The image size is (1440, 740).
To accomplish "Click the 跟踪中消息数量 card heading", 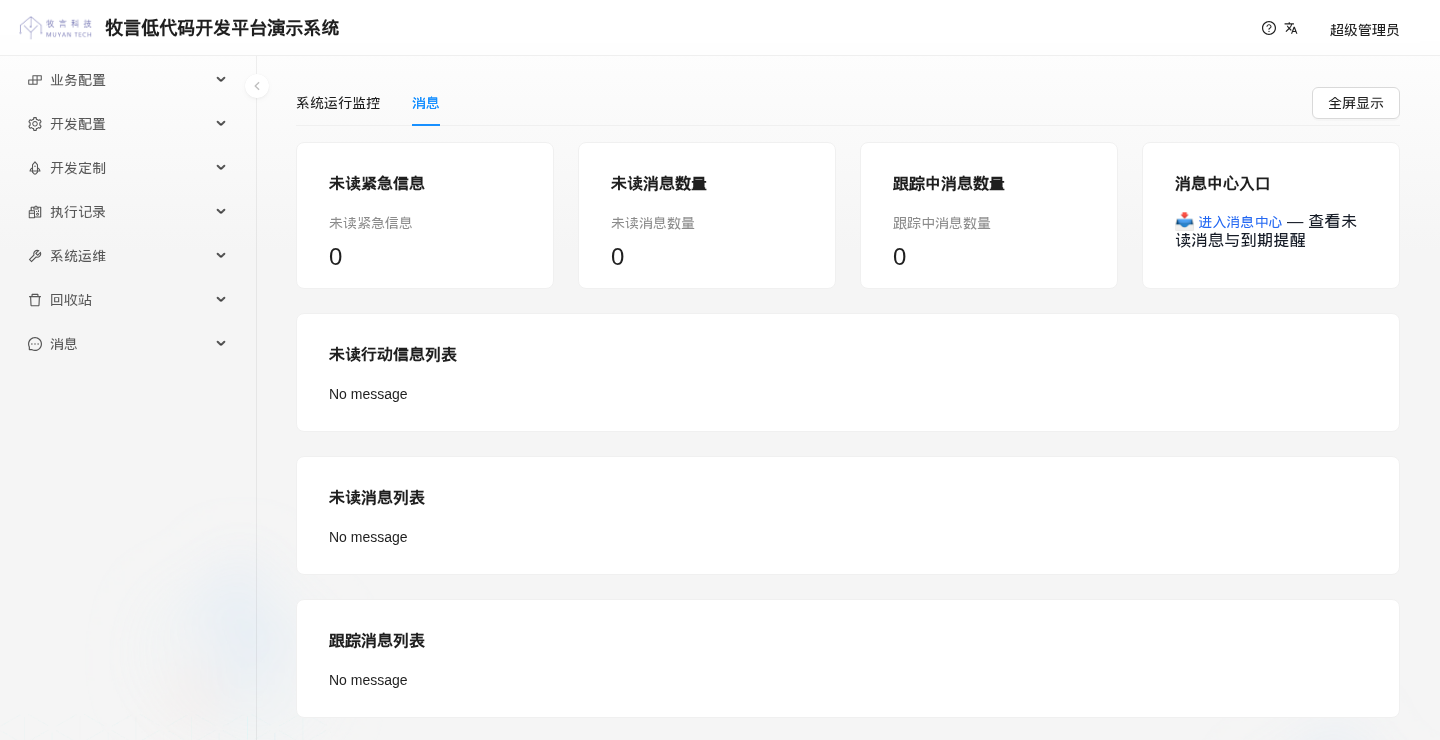I will [x=949, y=183].
